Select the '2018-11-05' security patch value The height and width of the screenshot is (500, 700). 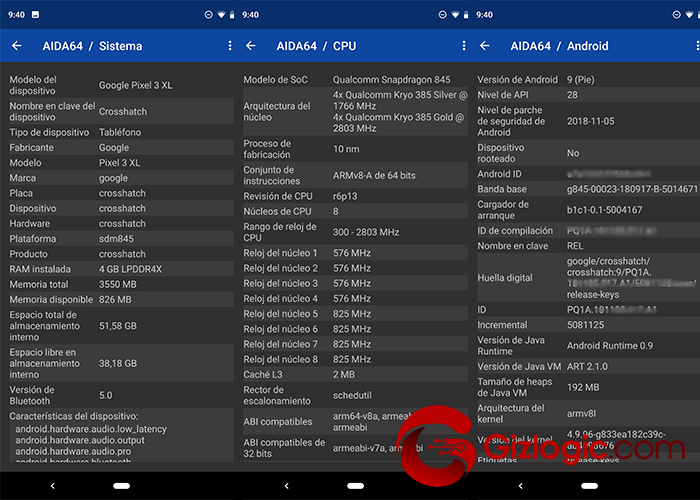591,121
